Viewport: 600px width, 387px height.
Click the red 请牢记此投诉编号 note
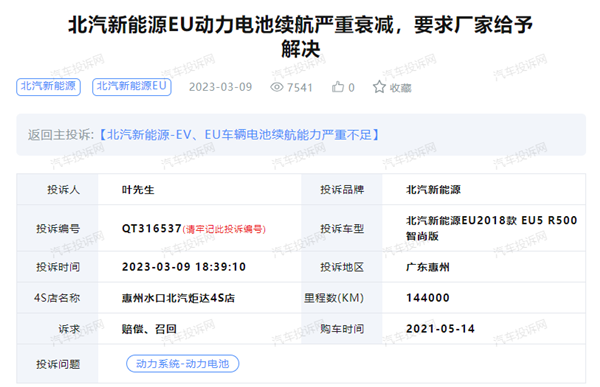(x=224, y=229)
